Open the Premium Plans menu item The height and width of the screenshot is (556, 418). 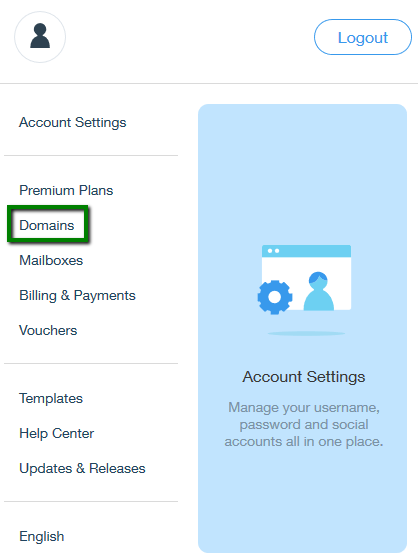(66, 190)
